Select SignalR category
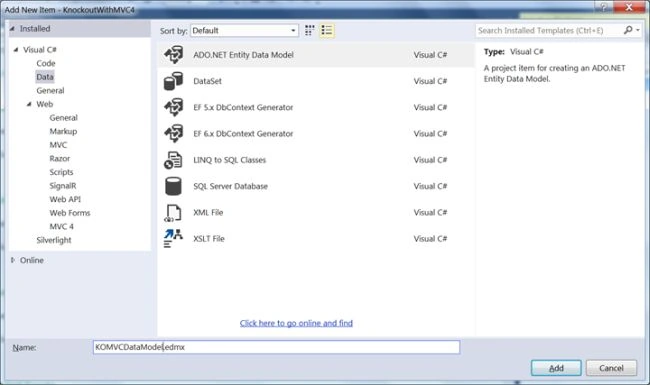The image size is (650, 385). (x=63, y=186)
